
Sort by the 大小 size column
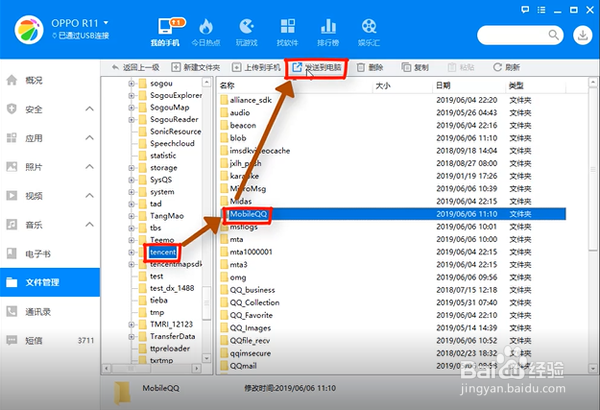point(402,86)
